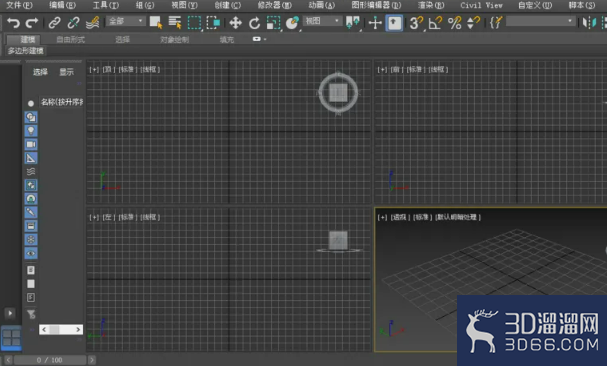Image resolution: width=607 pixels, height=366 pixels.
Task: Open the Perspective viewport [+] menu
Action: click(x=382, y=217)
